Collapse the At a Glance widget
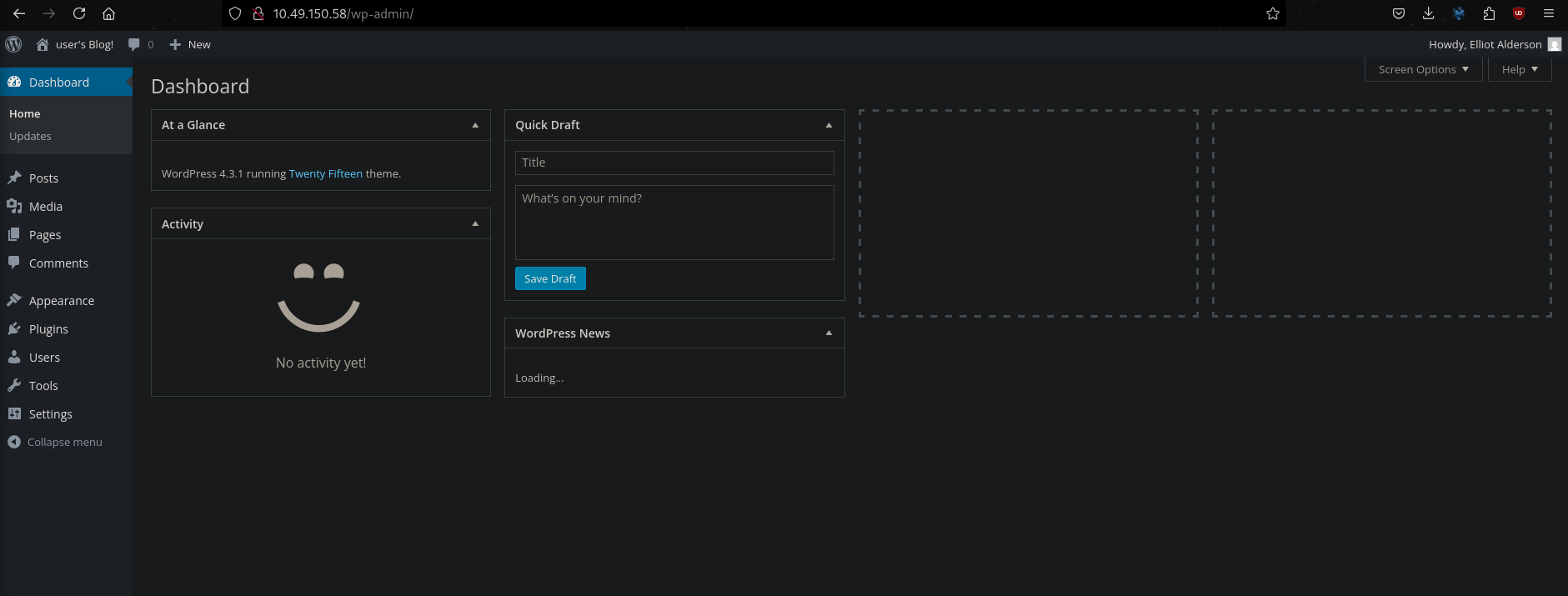Viewport: 1568px width, 596px height. tap(475, 125)
